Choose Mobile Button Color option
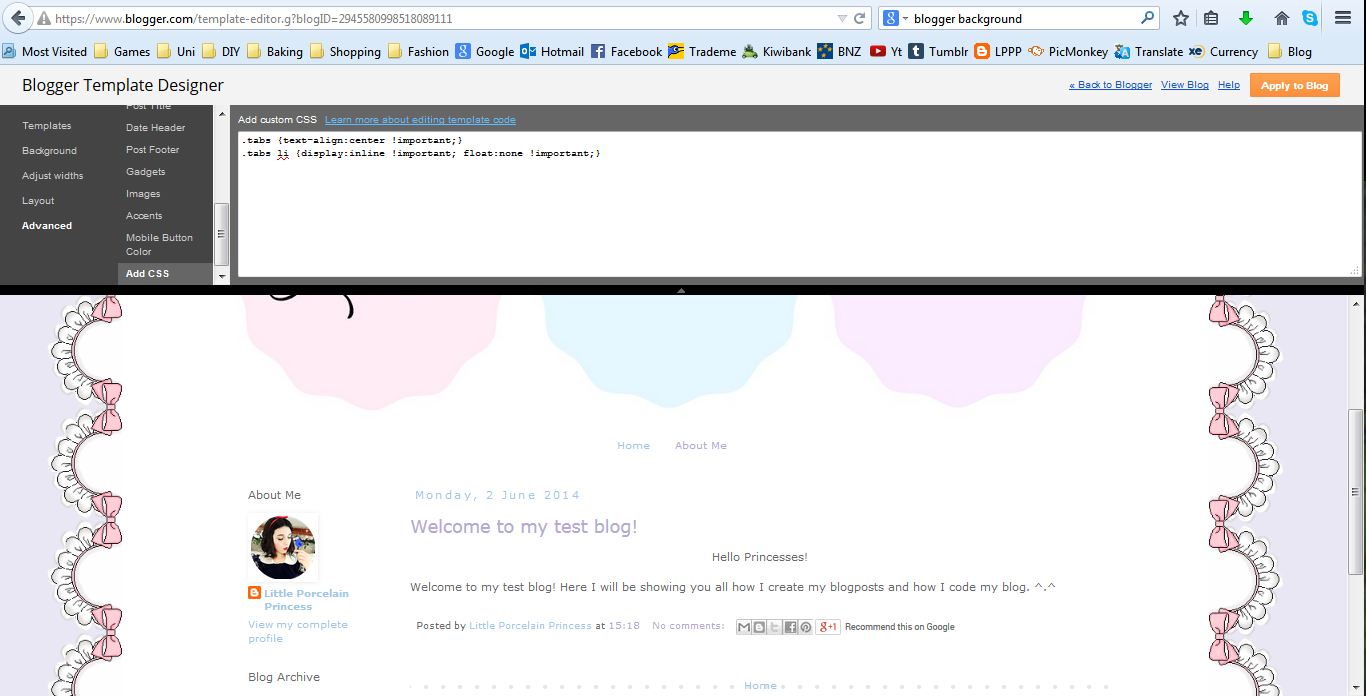This screenshot has width=1366, height=696. (159, 245)
